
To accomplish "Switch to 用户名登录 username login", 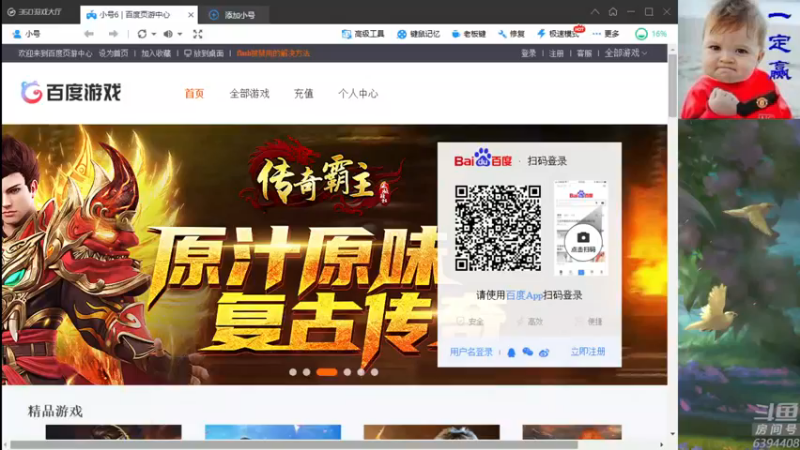I will point(471,352).
